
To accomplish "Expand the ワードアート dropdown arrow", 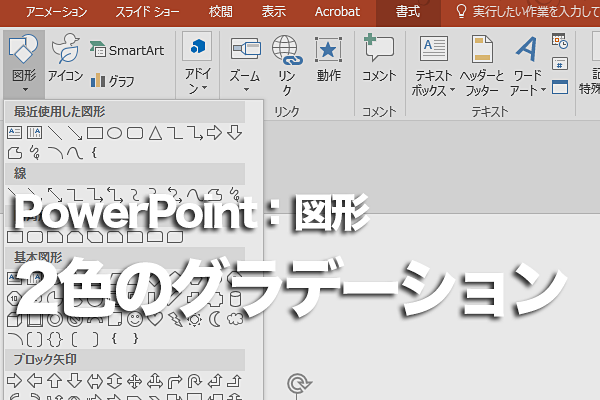I will tap(543, 90).
